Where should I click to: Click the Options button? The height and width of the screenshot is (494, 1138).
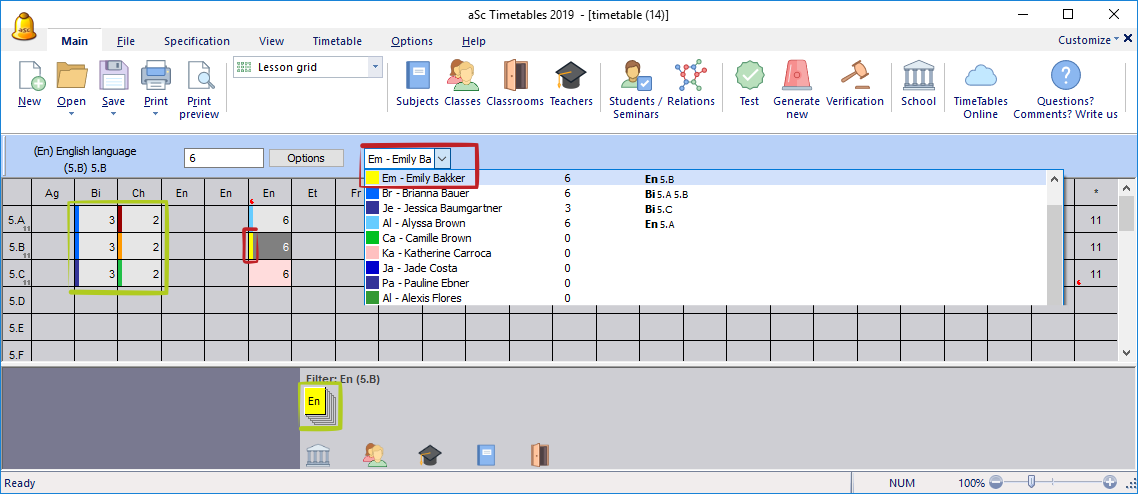click(306, 158)
